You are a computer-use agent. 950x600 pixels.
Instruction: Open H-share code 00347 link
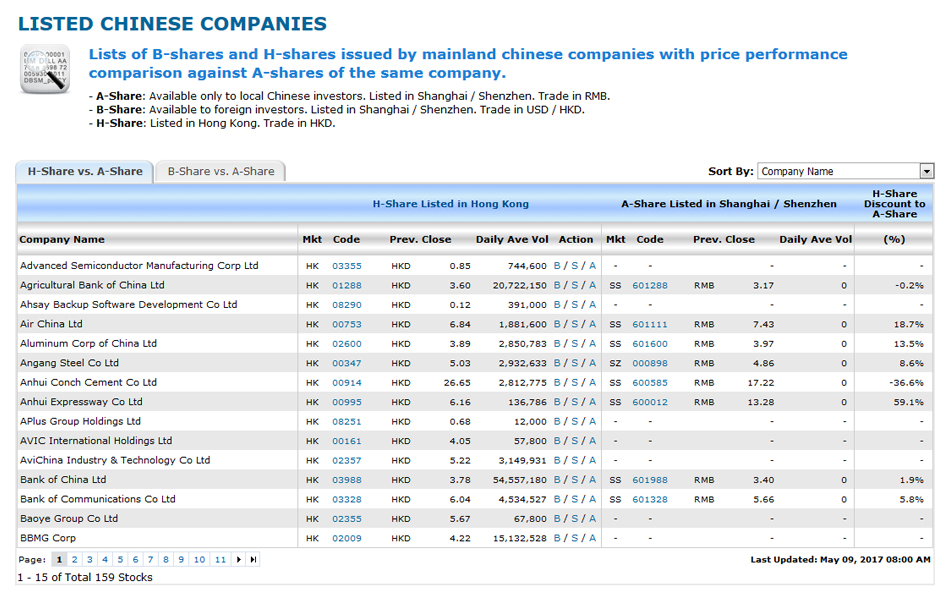(x=347, y=363)
